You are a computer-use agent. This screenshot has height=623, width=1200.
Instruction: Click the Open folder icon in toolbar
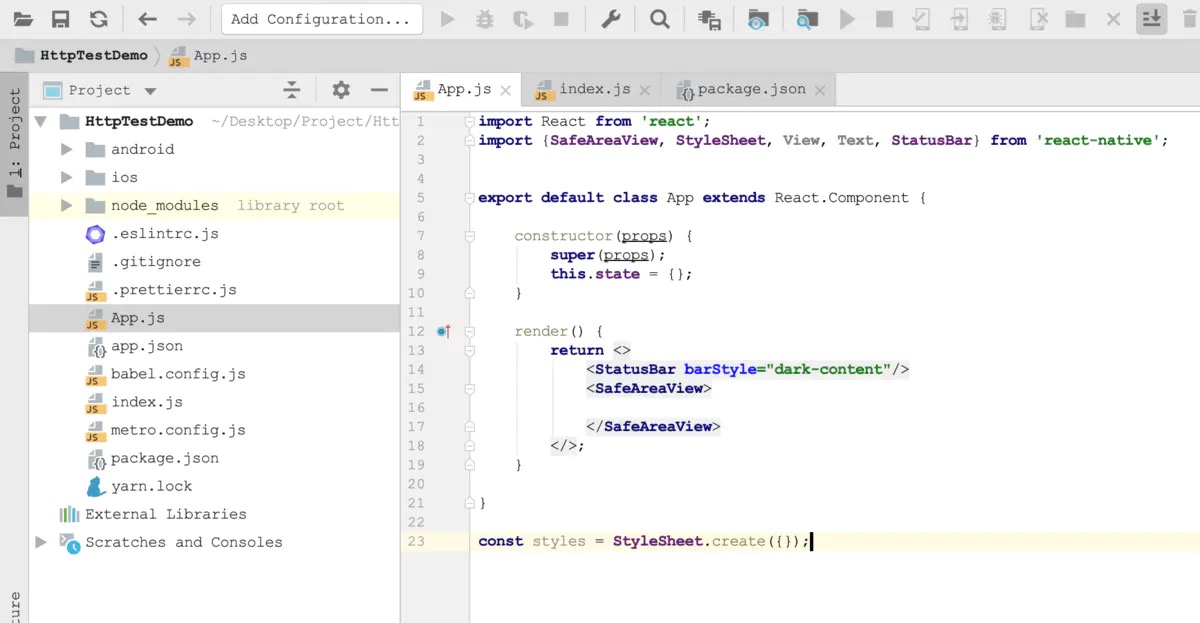pos(22,19)
